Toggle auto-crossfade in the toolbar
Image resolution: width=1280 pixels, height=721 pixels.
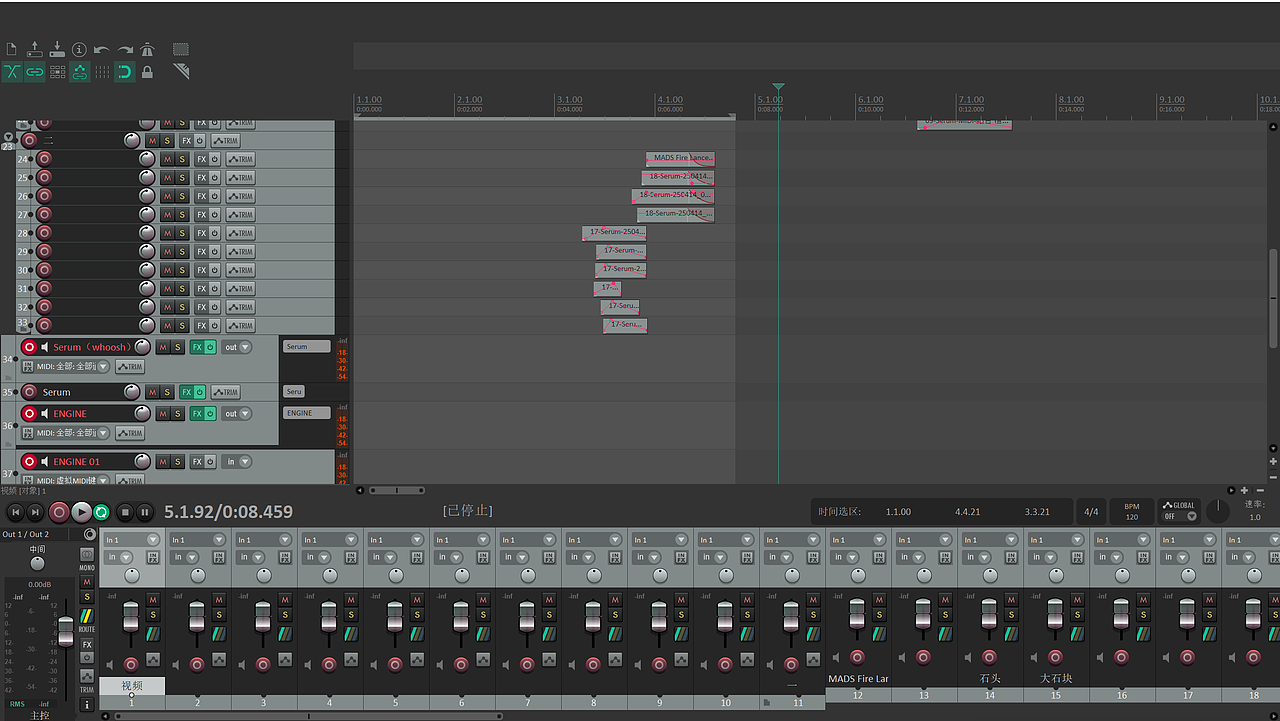11,72
